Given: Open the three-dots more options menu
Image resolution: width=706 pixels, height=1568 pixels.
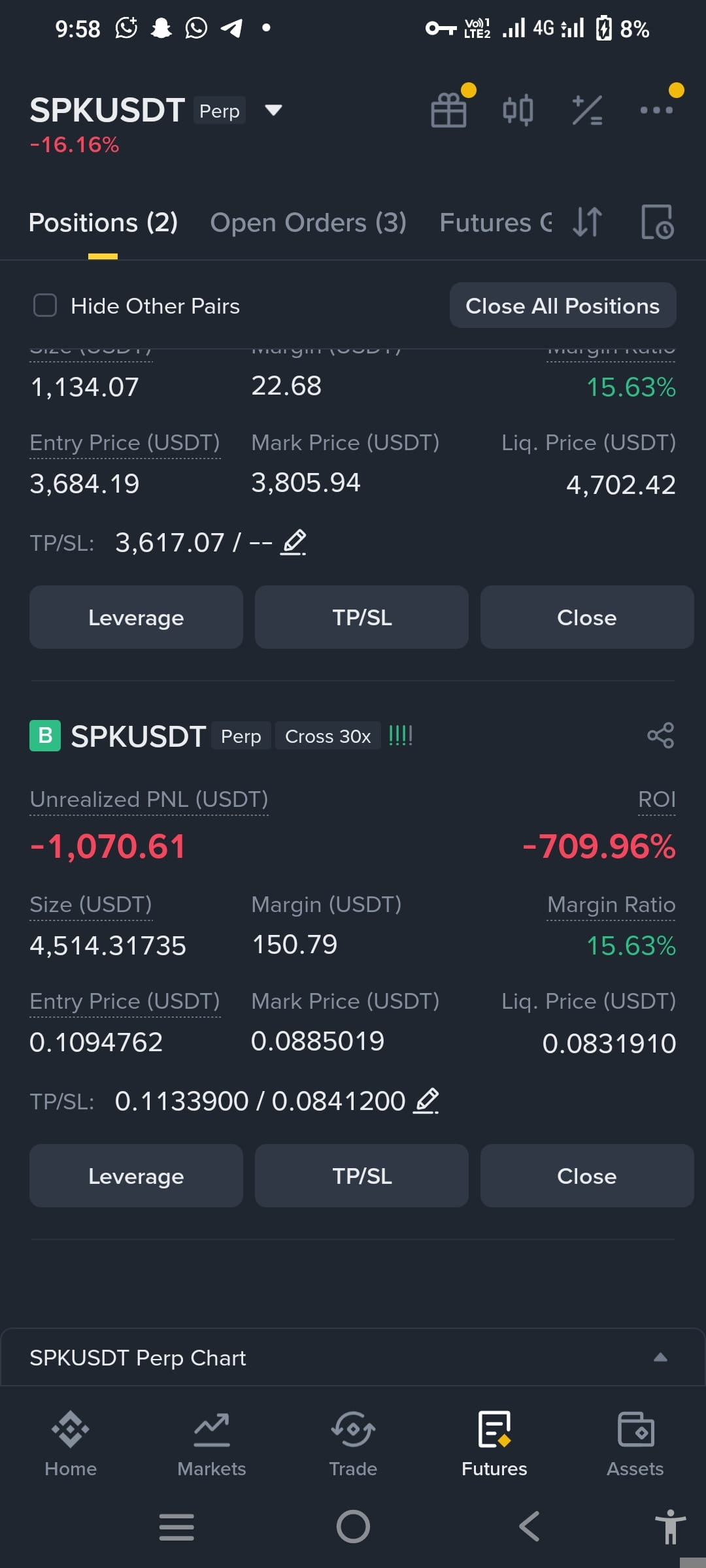Looking at the screenshot, I should click(656, 110).
